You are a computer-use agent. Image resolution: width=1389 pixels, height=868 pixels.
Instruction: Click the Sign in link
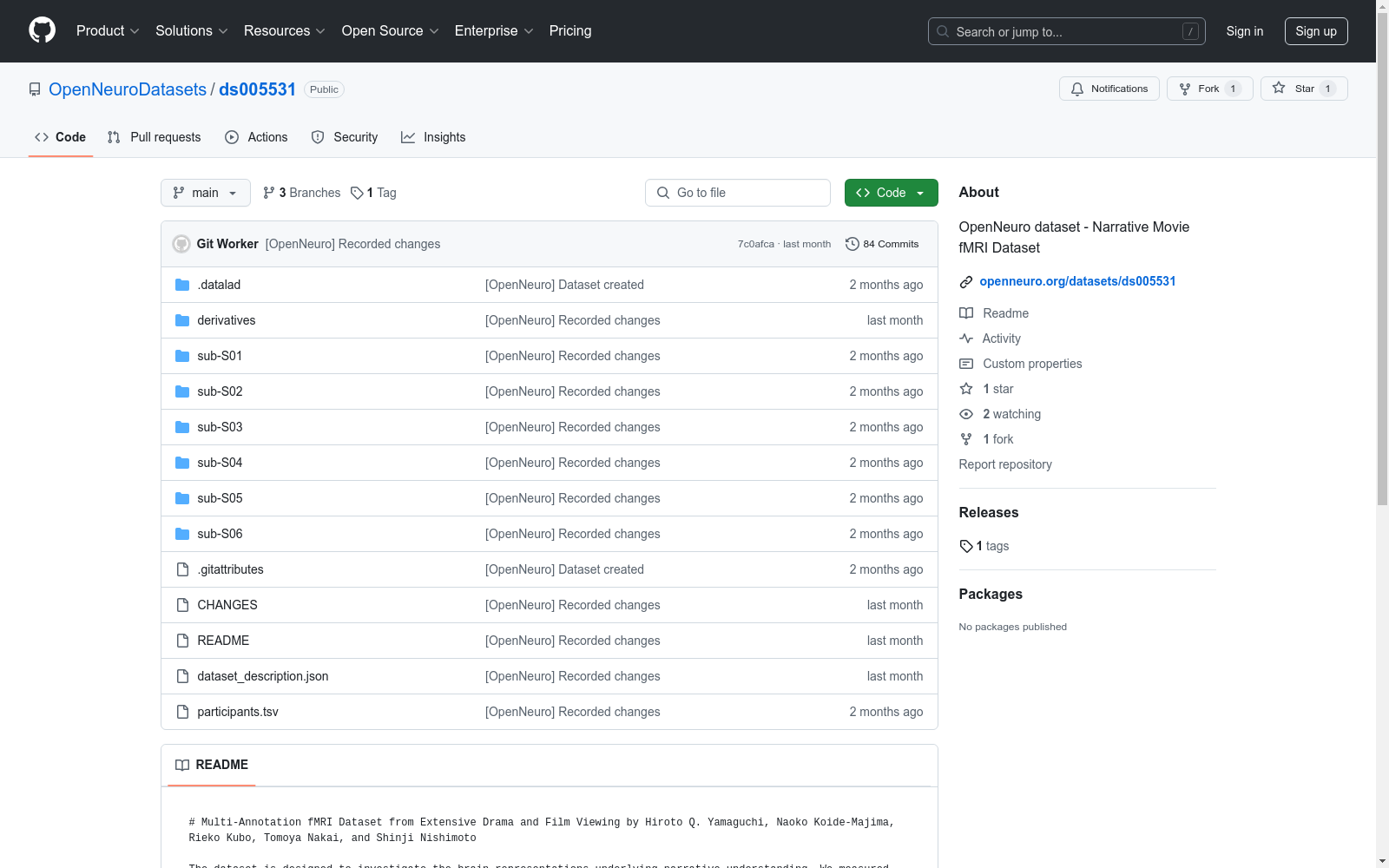click(1245, 31)
